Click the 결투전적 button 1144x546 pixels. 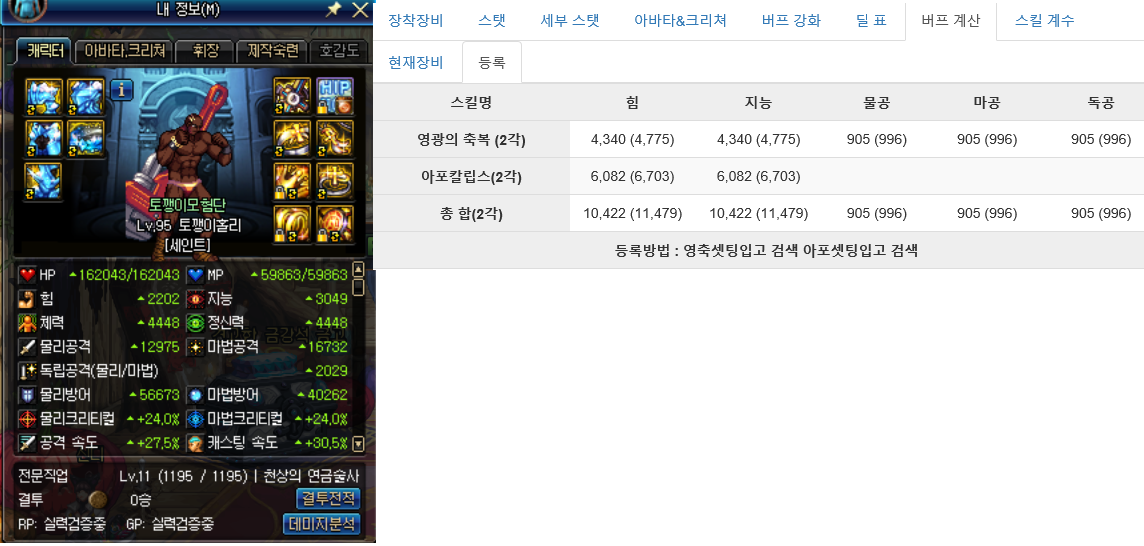click(x=328, y=499)
